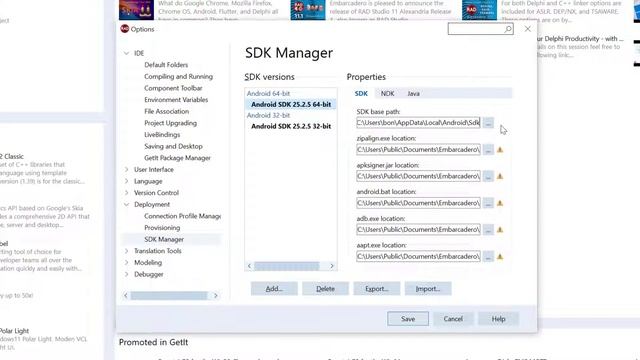
Task: Click the Options dialog RAD Studio icon
Action: pyautogui.click(x=124, y=29)
